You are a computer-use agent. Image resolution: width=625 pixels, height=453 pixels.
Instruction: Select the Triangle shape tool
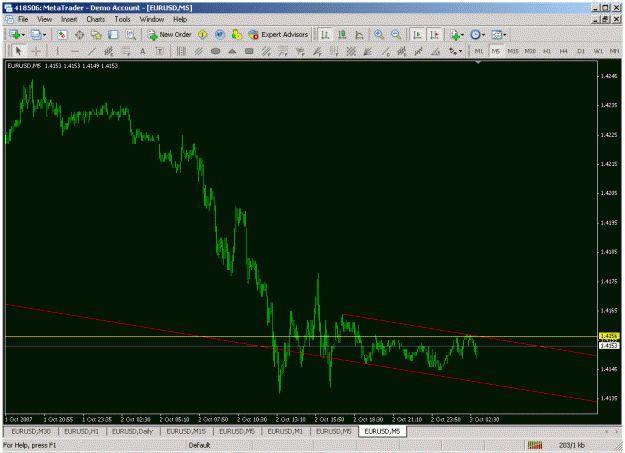point(232,51)
